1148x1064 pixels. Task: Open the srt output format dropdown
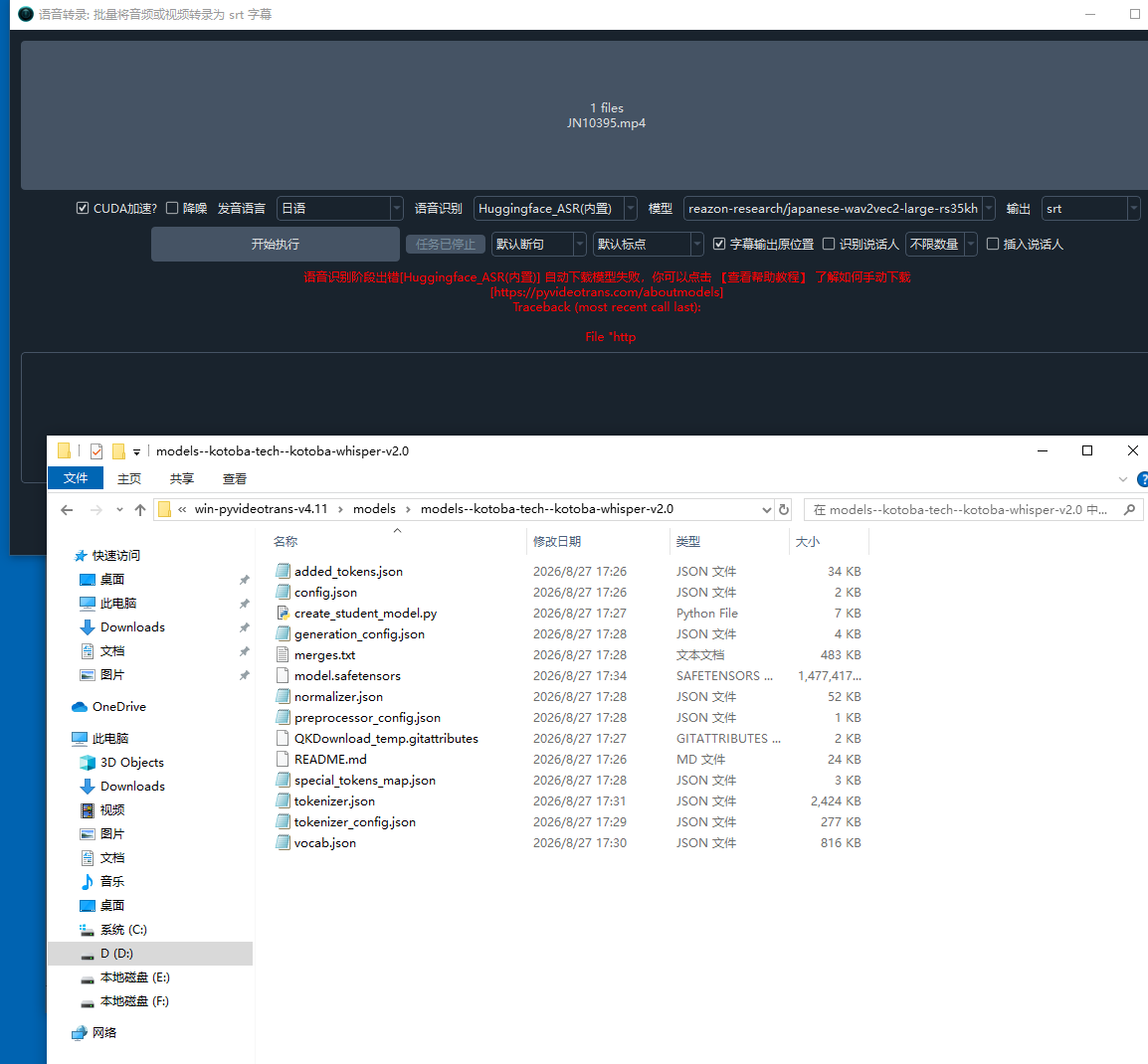click(1091, 209)
